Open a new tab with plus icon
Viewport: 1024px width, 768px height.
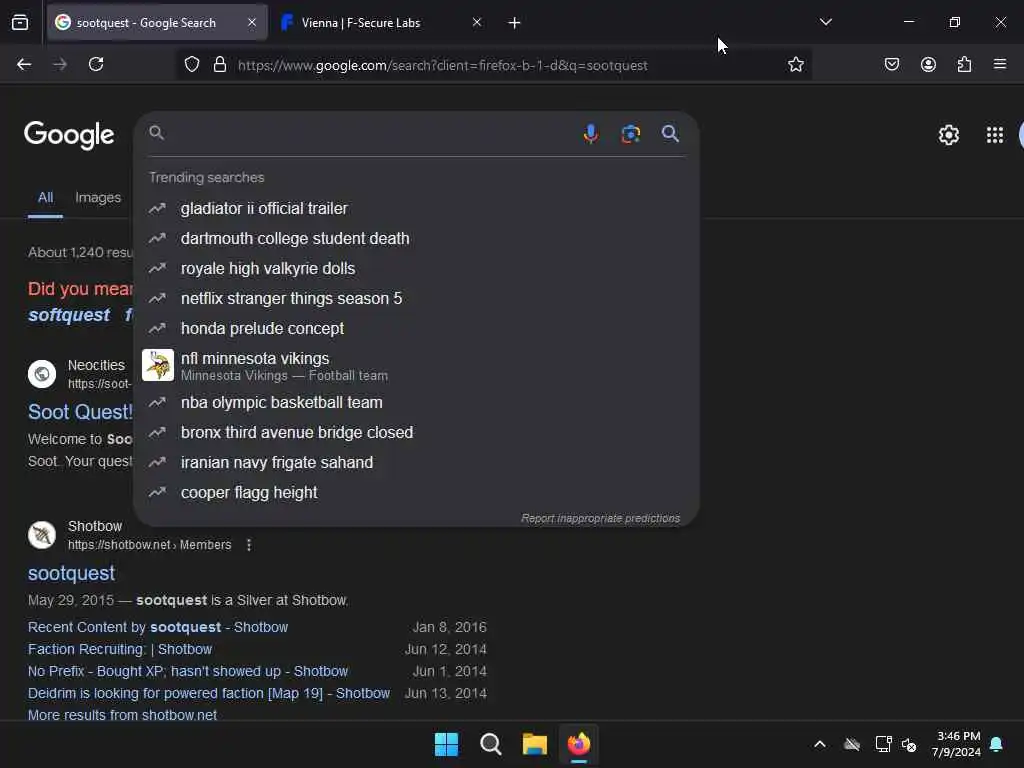(515, 23)
